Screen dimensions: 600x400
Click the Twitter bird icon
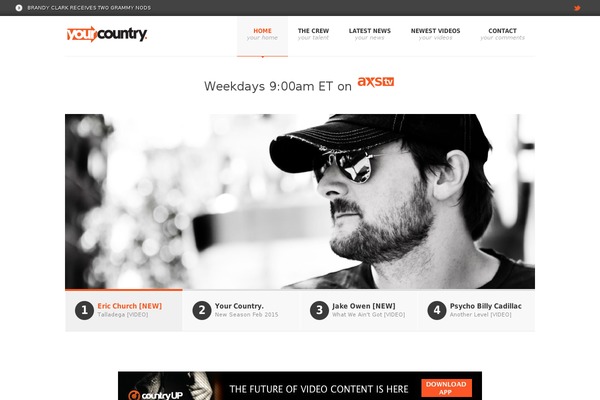point(577,8)
